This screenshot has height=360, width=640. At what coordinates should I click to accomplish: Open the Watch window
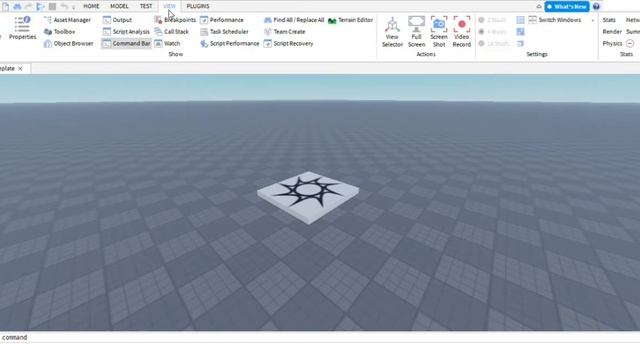(167, 43)
